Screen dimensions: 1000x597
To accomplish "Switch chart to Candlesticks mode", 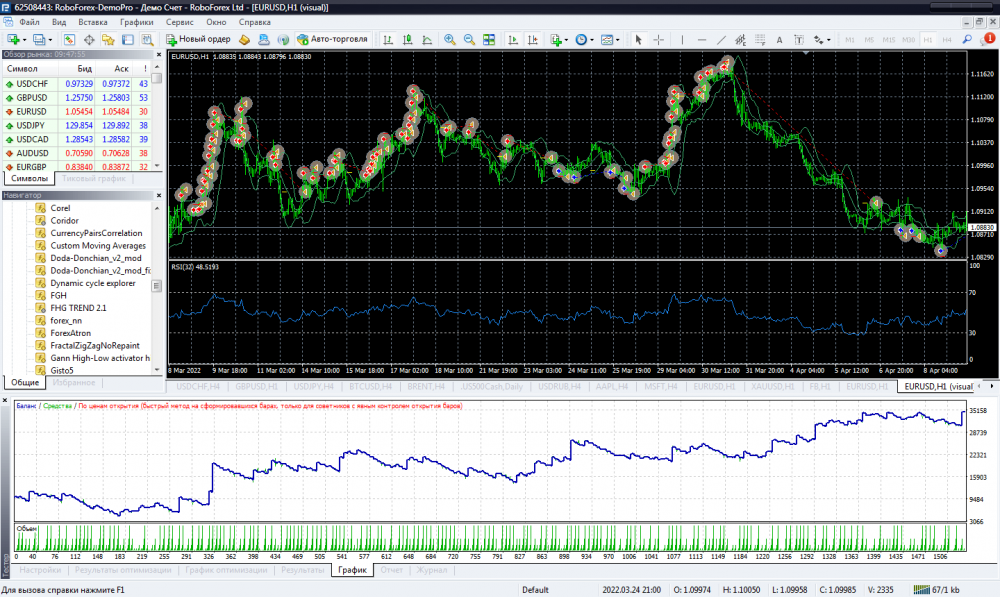I will coord(408,40).
